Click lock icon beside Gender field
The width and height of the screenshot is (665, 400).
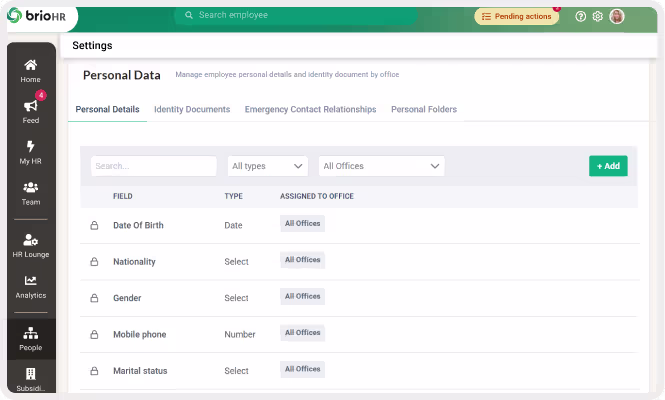(94, 298)
